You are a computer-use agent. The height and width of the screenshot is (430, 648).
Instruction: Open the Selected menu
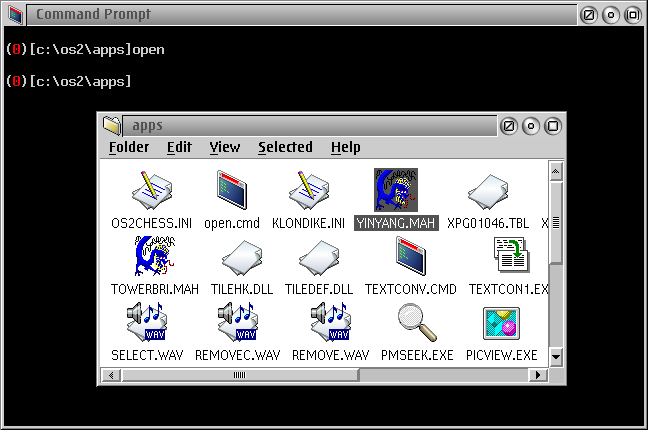285,147
